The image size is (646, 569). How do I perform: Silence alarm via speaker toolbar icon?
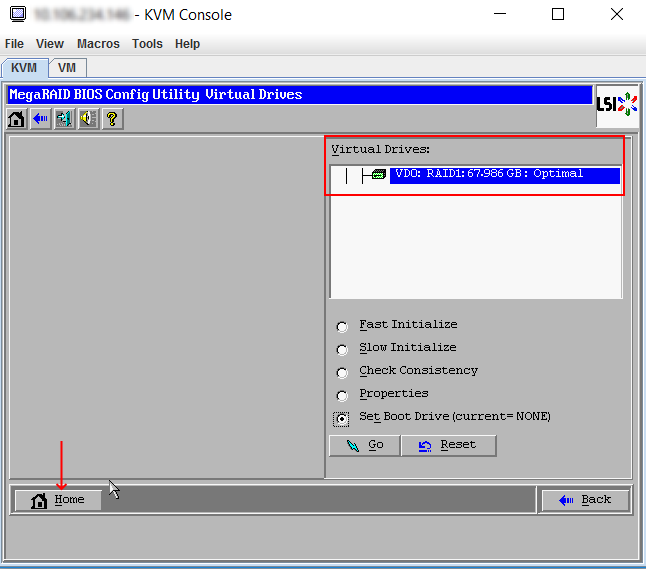pos(88,119)
